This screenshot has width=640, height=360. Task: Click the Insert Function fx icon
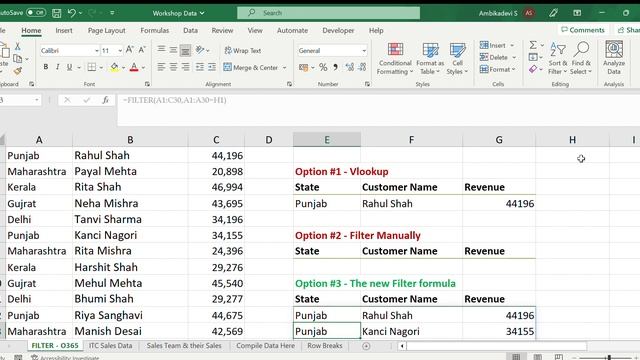tap(105, 100)
